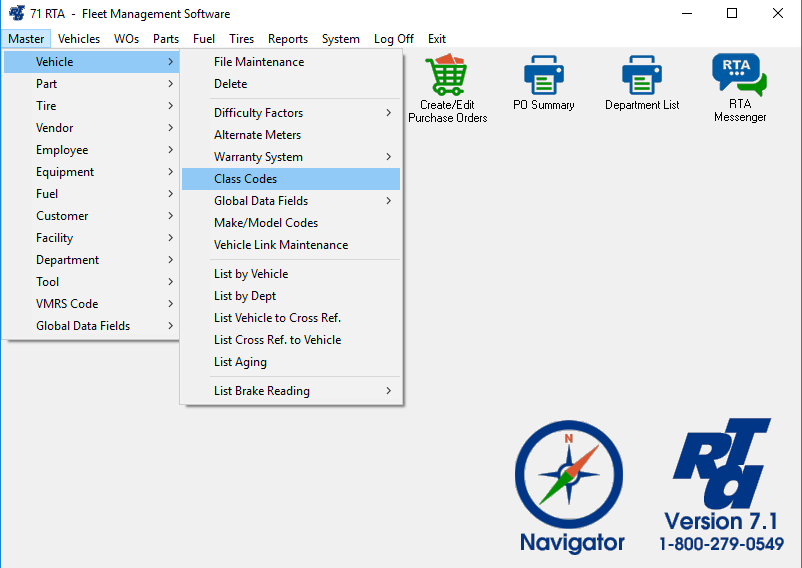
Task: Expand the Global Data Fields vehicle submenu
Action: tap(290, 201)
